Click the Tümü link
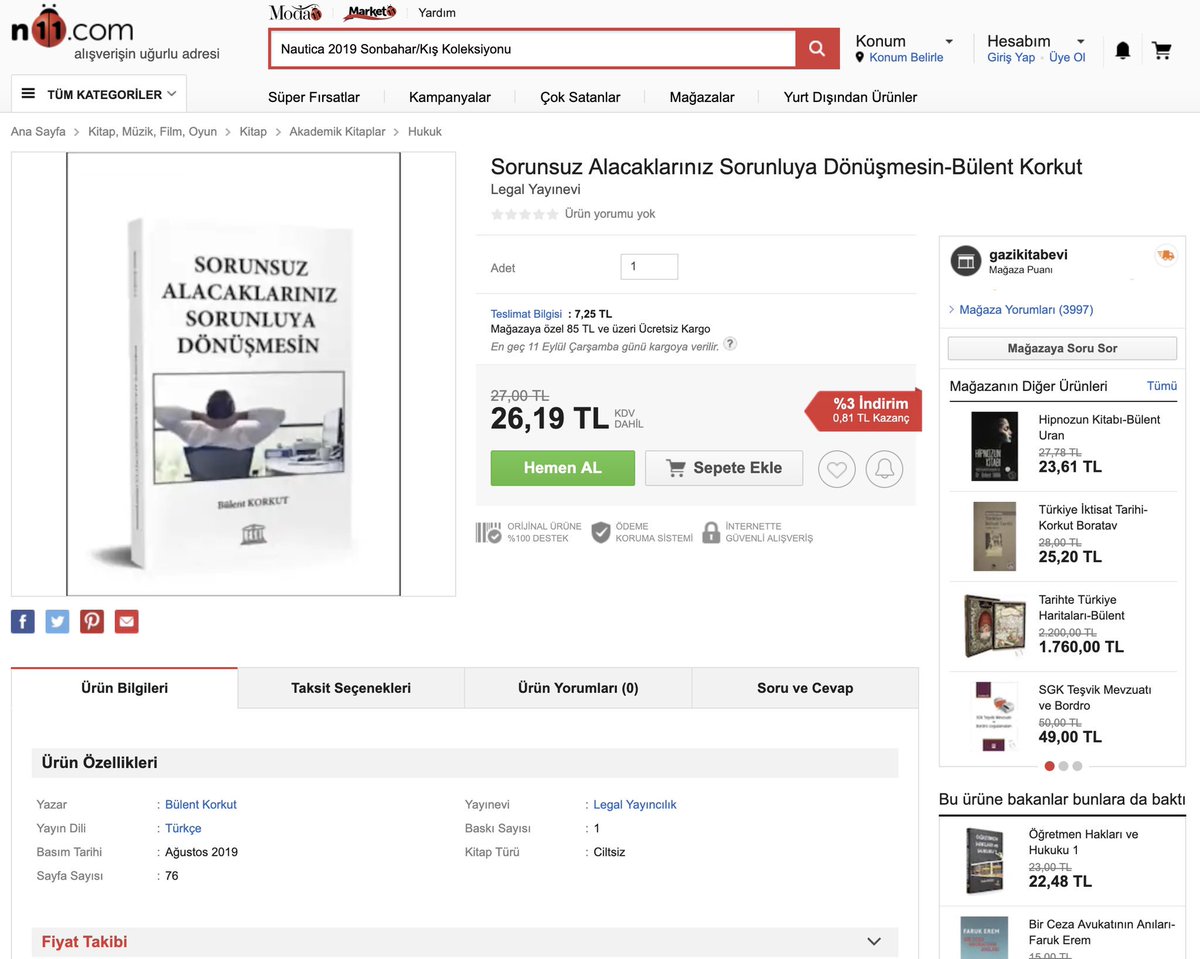The image size is (1200, 959). point(1162,386)
